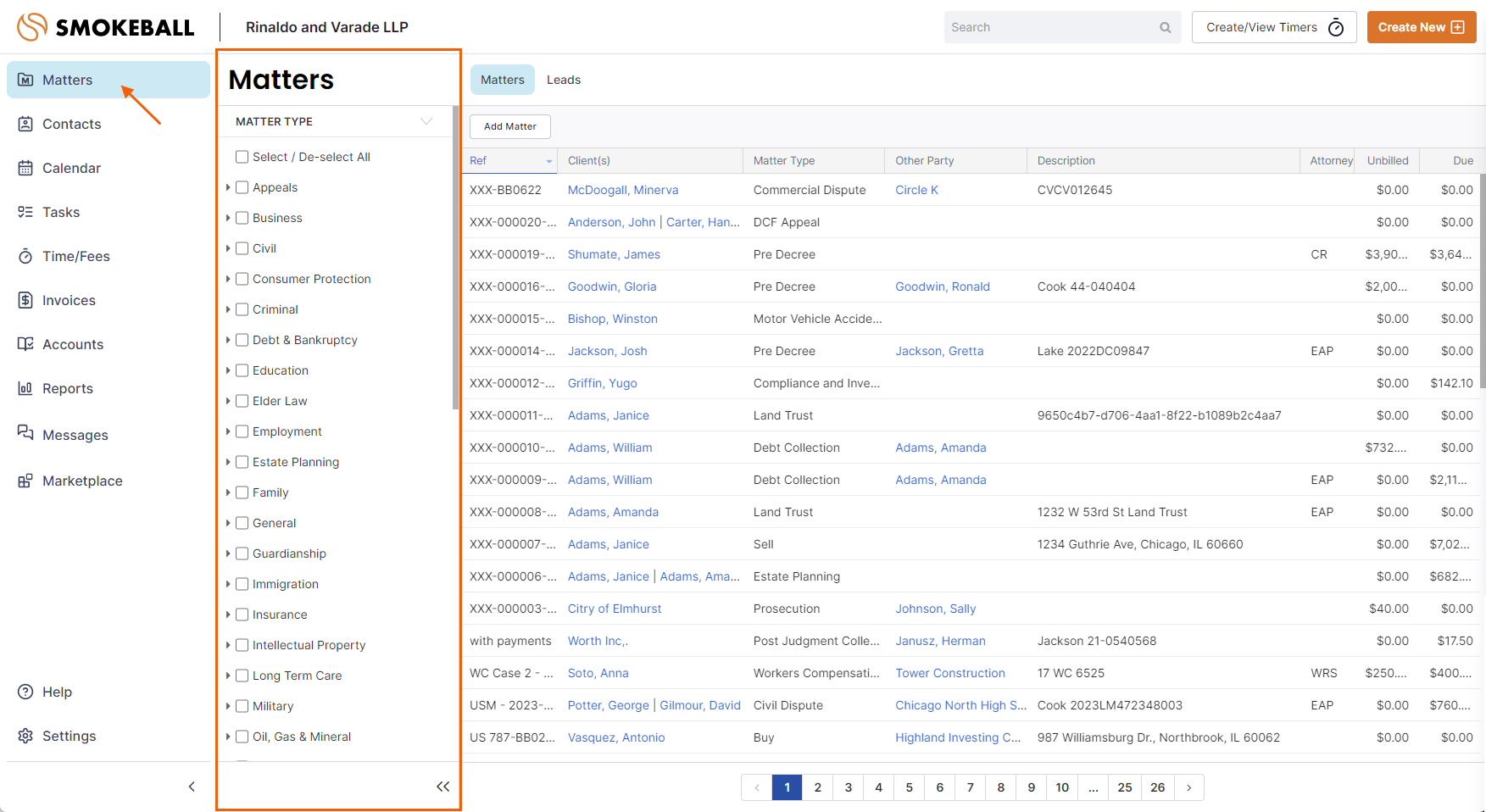
Task: Open the Invoices sidebar icon
Action: (25, 300)
